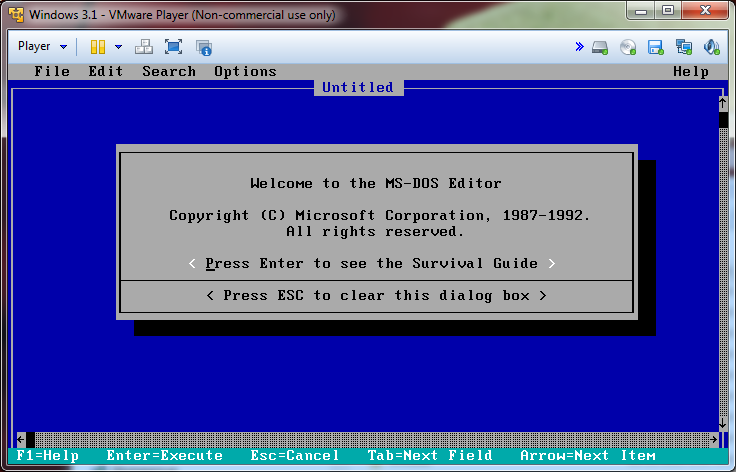
Task: Open the Search menu in editor
Action: click(x=168, y=71)
